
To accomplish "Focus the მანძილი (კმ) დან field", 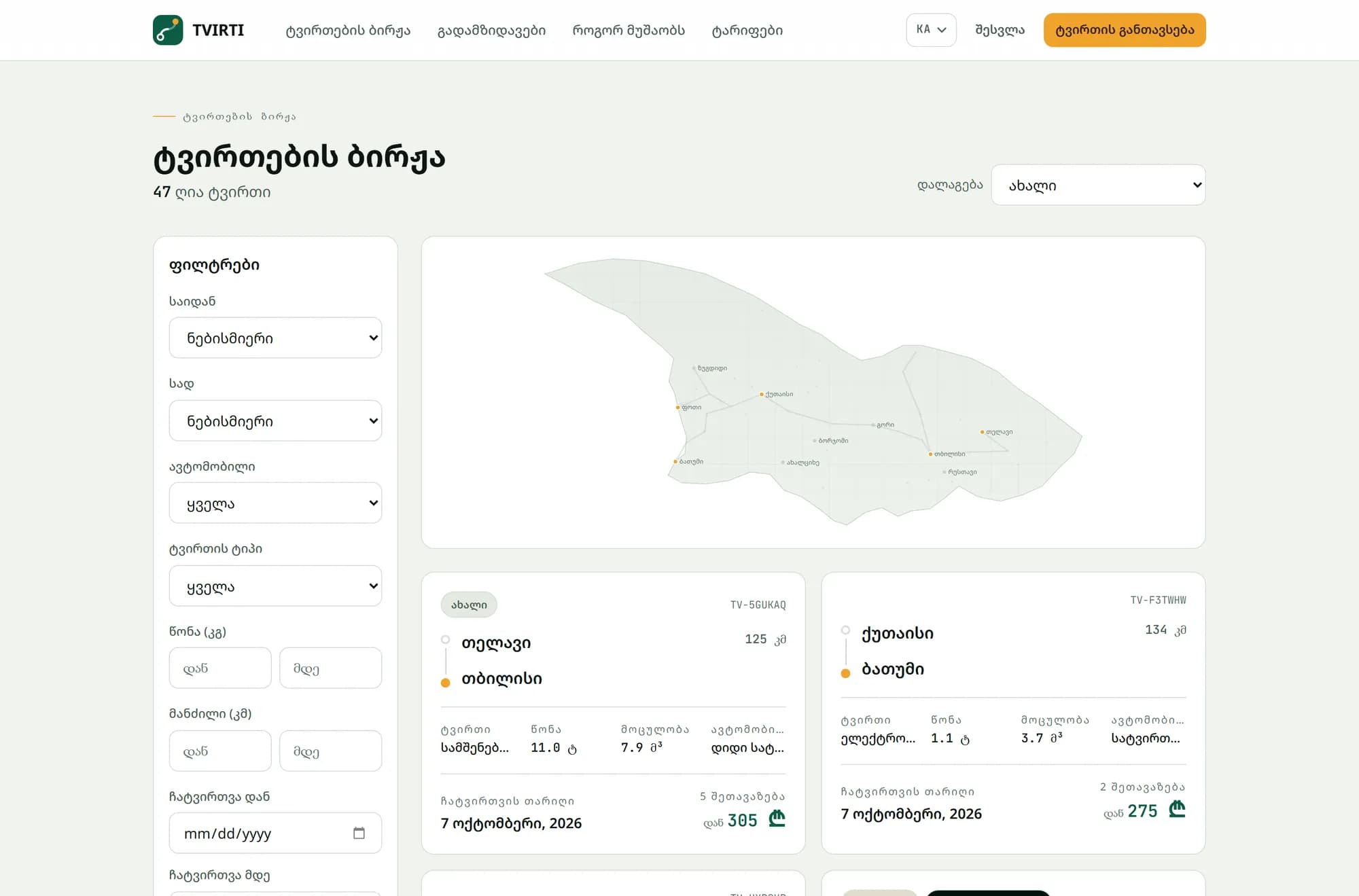I will (x=220, y=751).
